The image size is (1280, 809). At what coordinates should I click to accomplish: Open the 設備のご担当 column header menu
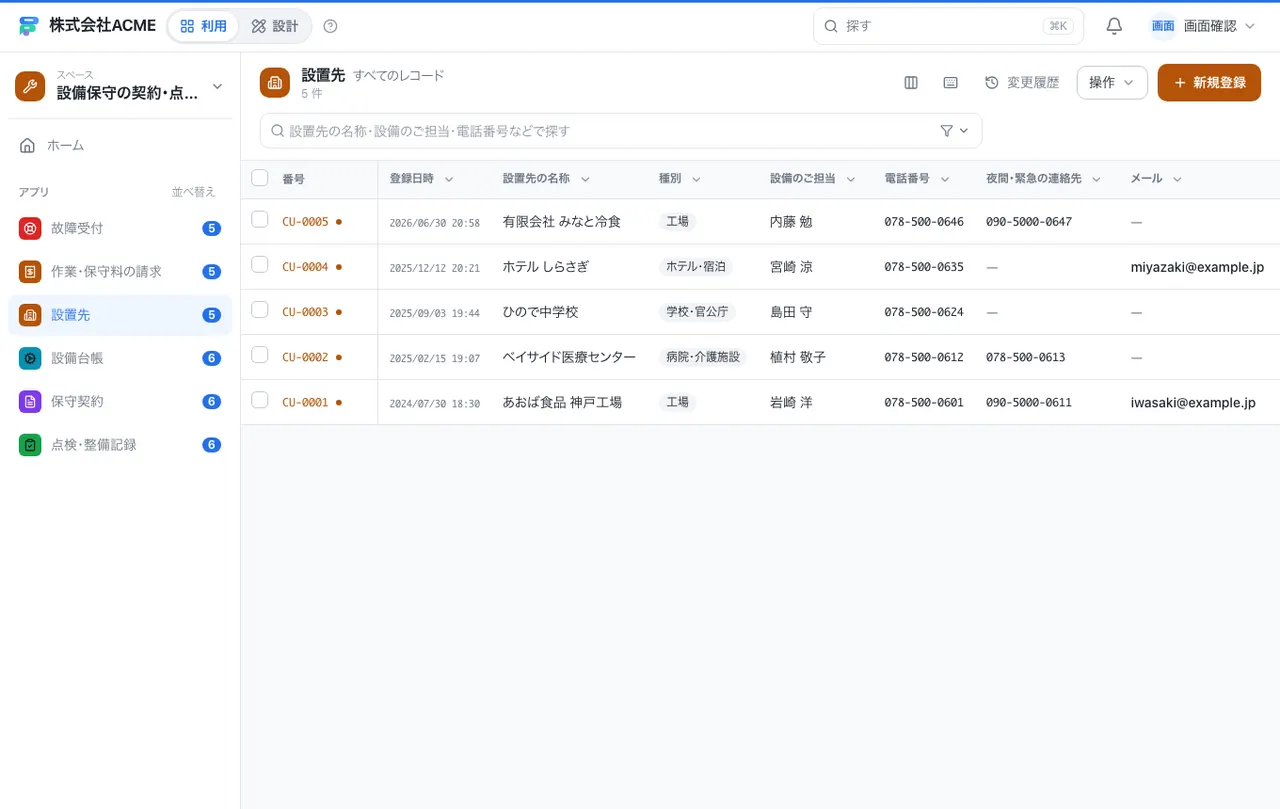point(851,179)
